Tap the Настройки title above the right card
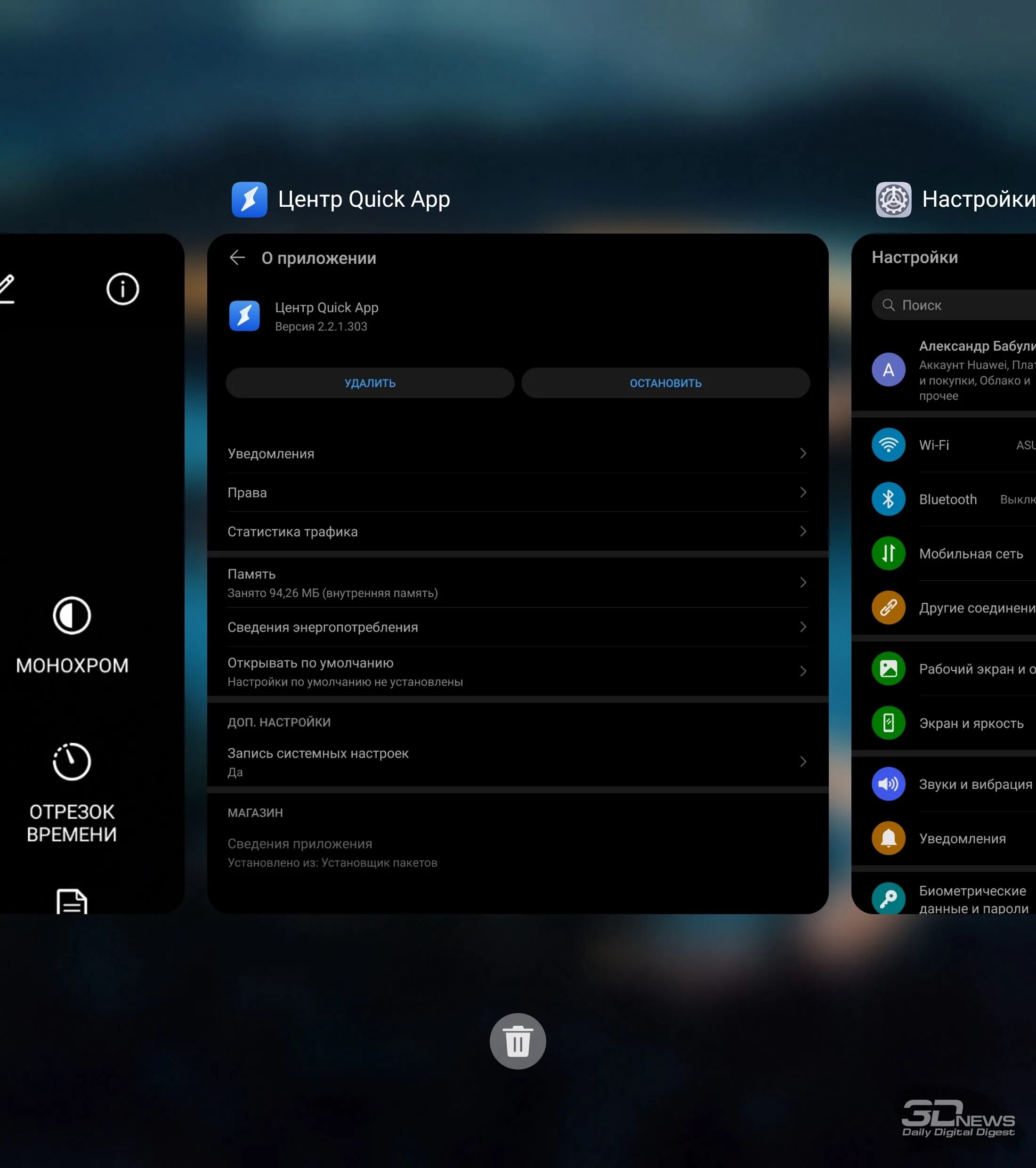 point(978,199)
